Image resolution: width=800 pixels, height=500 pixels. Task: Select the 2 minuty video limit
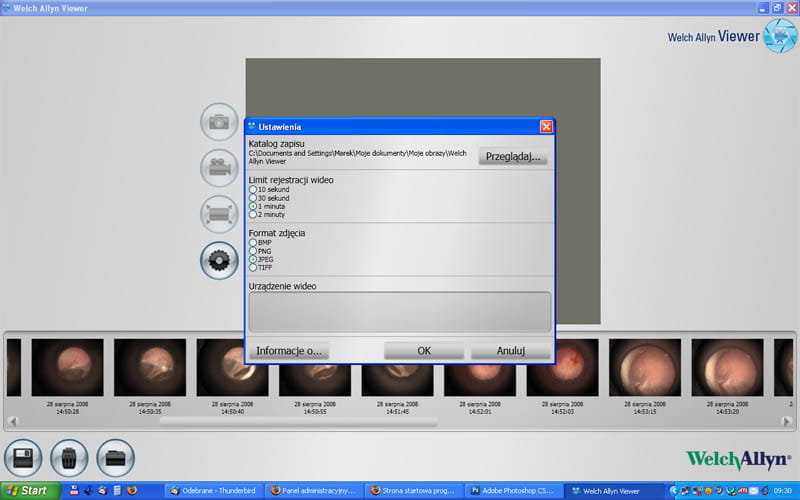[253, 214]
